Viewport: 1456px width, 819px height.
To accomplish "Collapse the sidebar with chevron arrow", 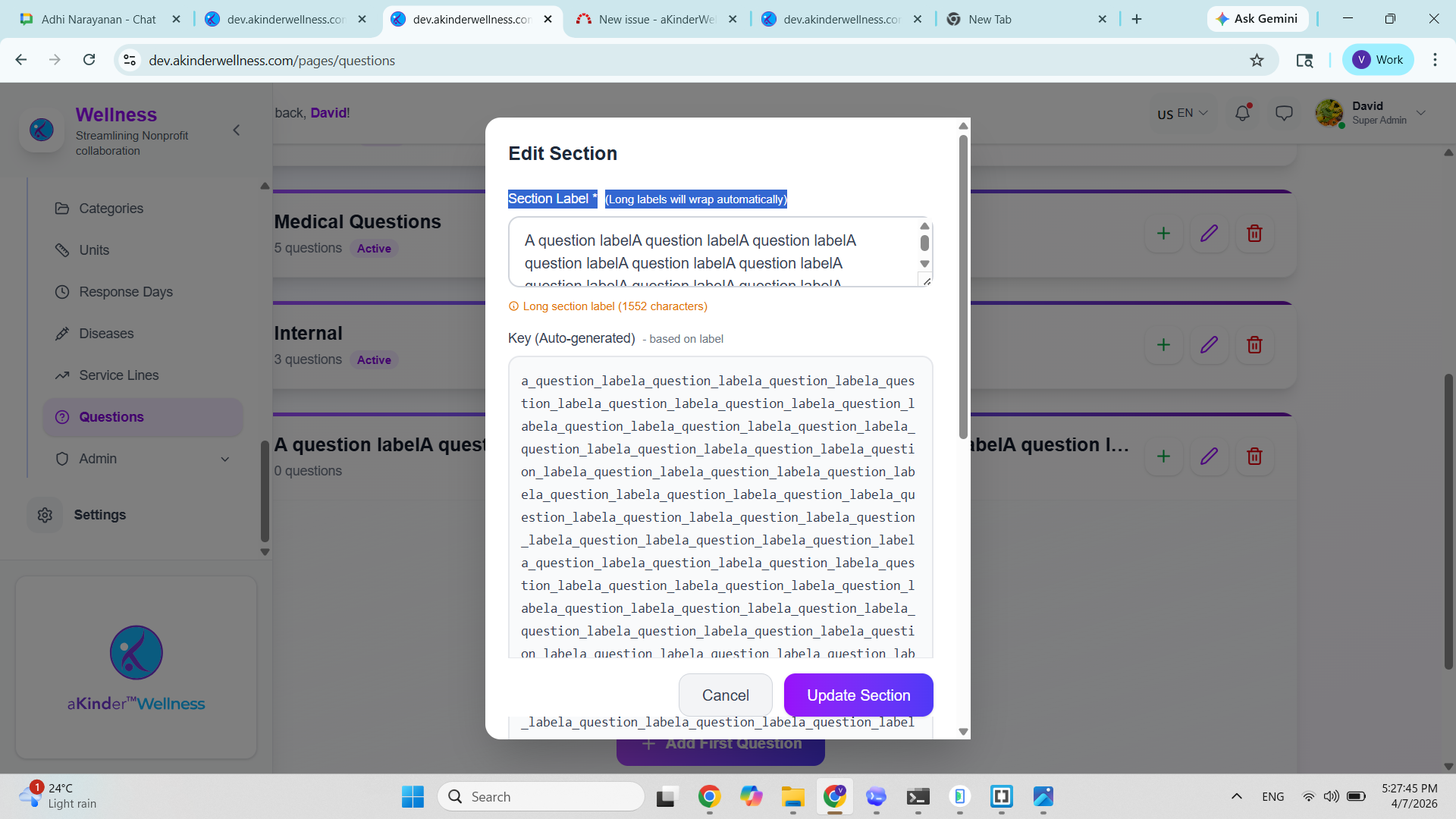I will [237, 130].
